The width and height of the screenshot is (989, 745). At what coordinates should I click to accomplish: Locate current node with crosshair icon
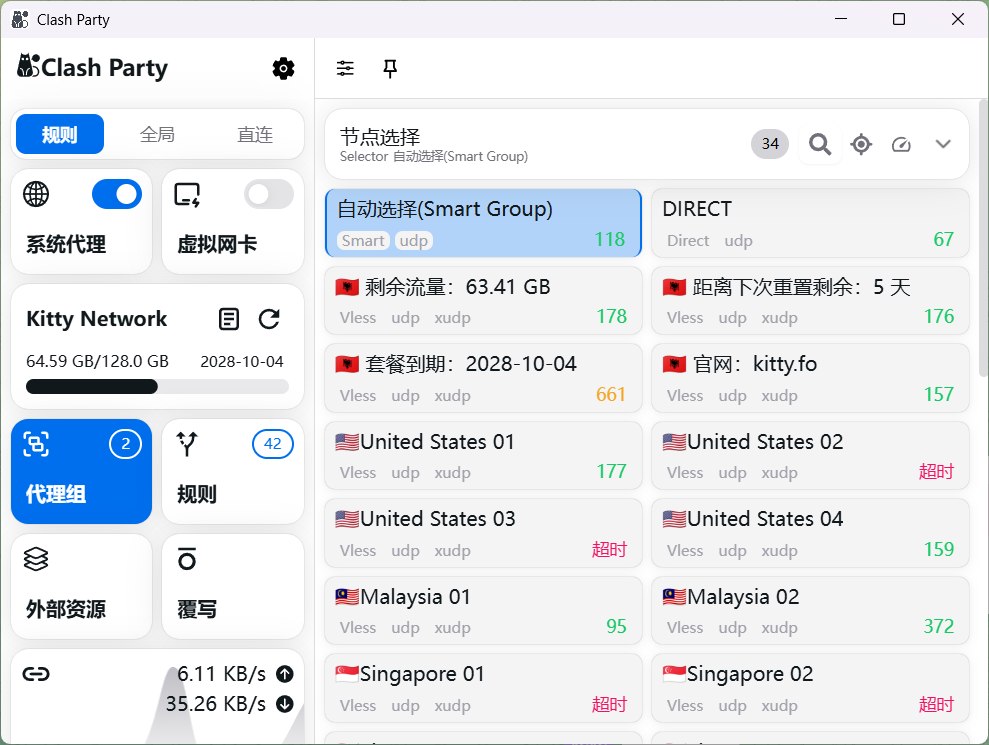[861, 144]
